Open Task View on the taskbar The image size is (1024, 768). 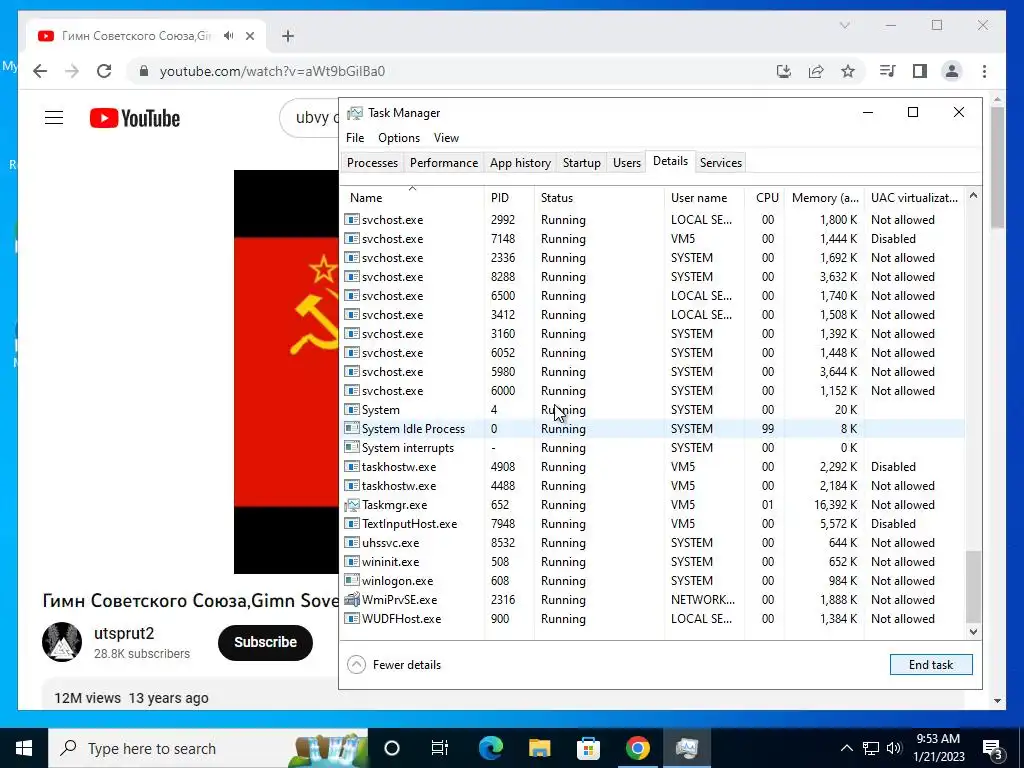pyautogui.click(x=440, y=748)
